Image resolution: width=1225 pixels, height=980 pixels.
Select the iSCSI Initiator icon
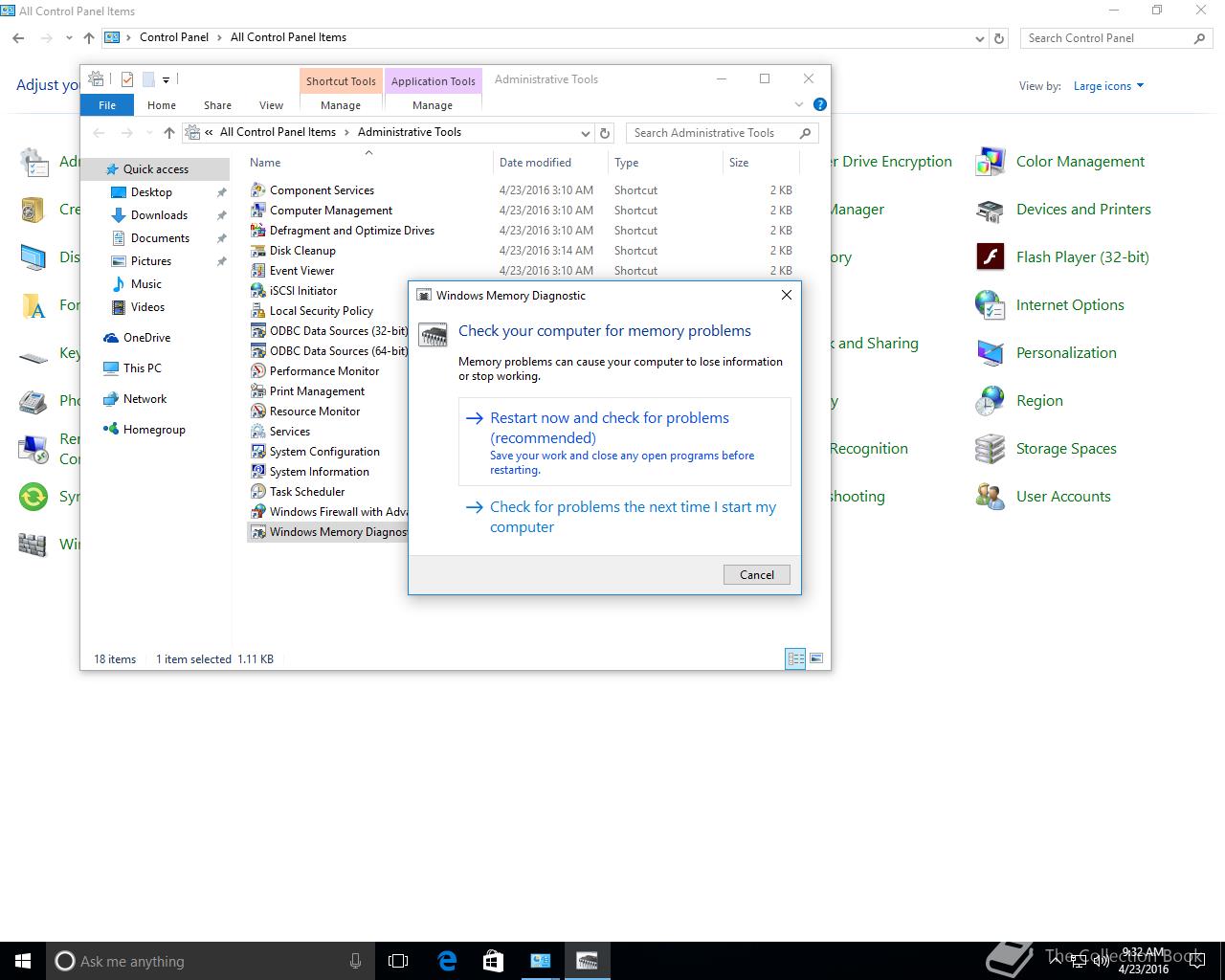pyautogui.click(x=257, y=290)
